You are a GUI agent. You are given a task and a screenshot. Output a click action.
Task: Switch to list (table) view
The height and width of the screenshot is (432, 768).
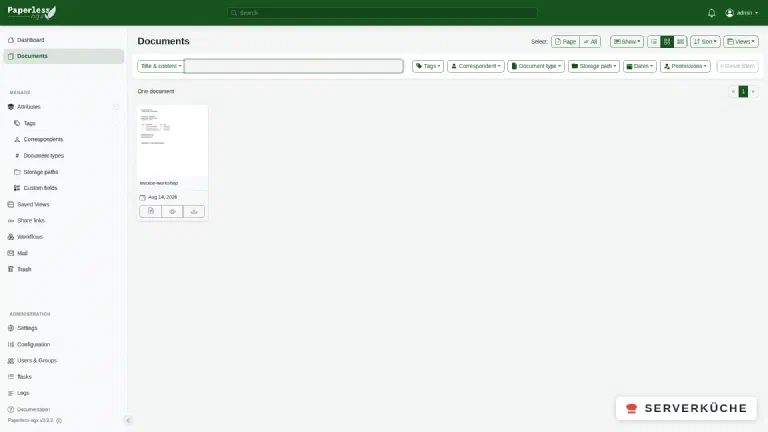tap(654, 42)
